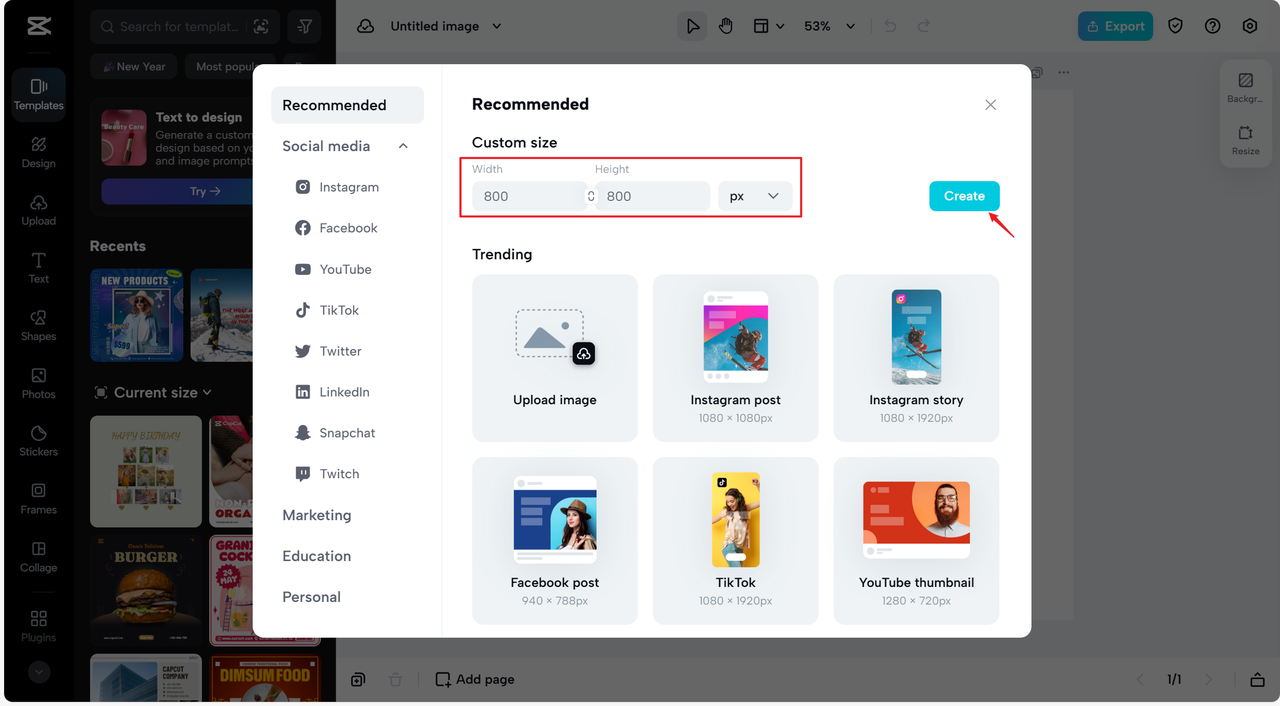Choose the Upload image card

tap(555, 358)
